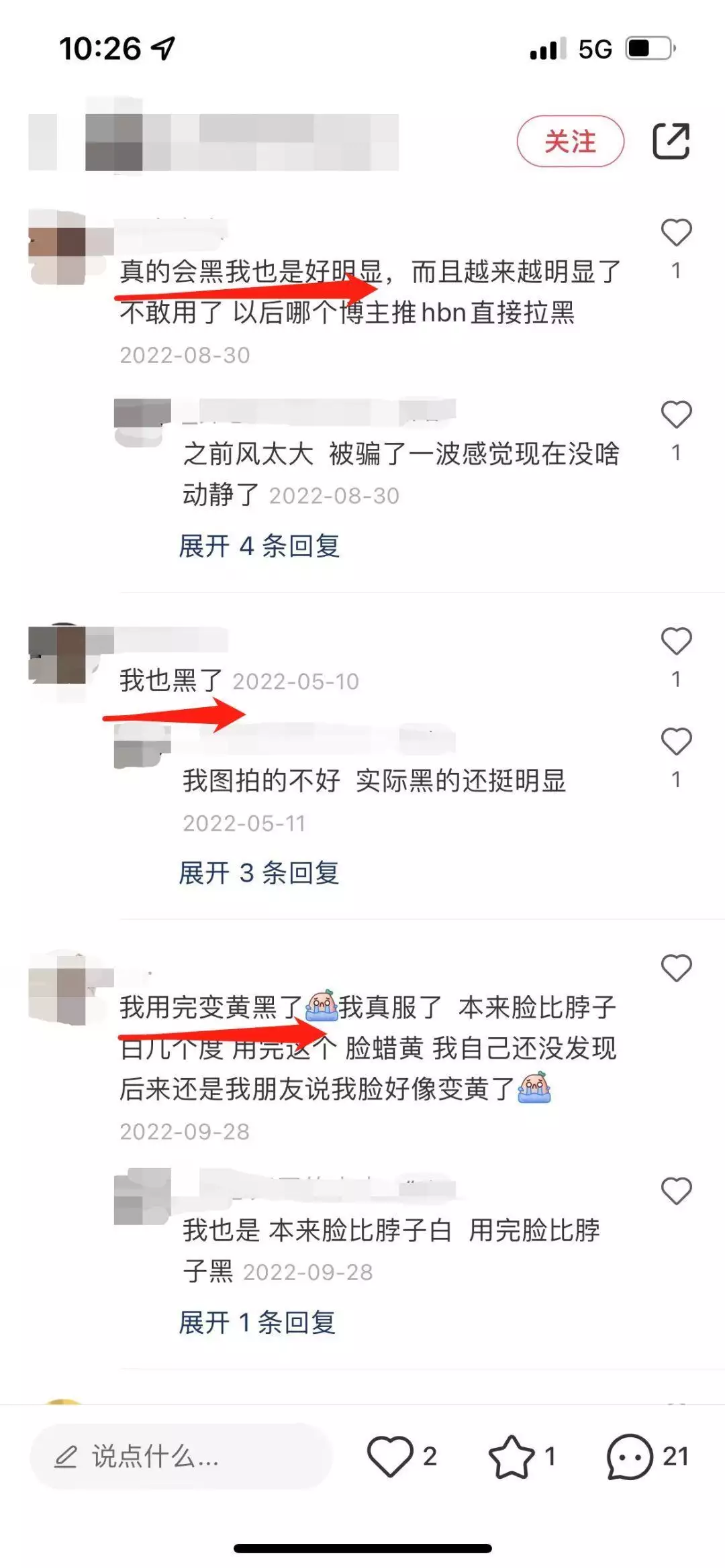Like the post using bottom heart icon
Image resolution: width=725 pixels, height=1568 pixels.
tap(390, 1456)
